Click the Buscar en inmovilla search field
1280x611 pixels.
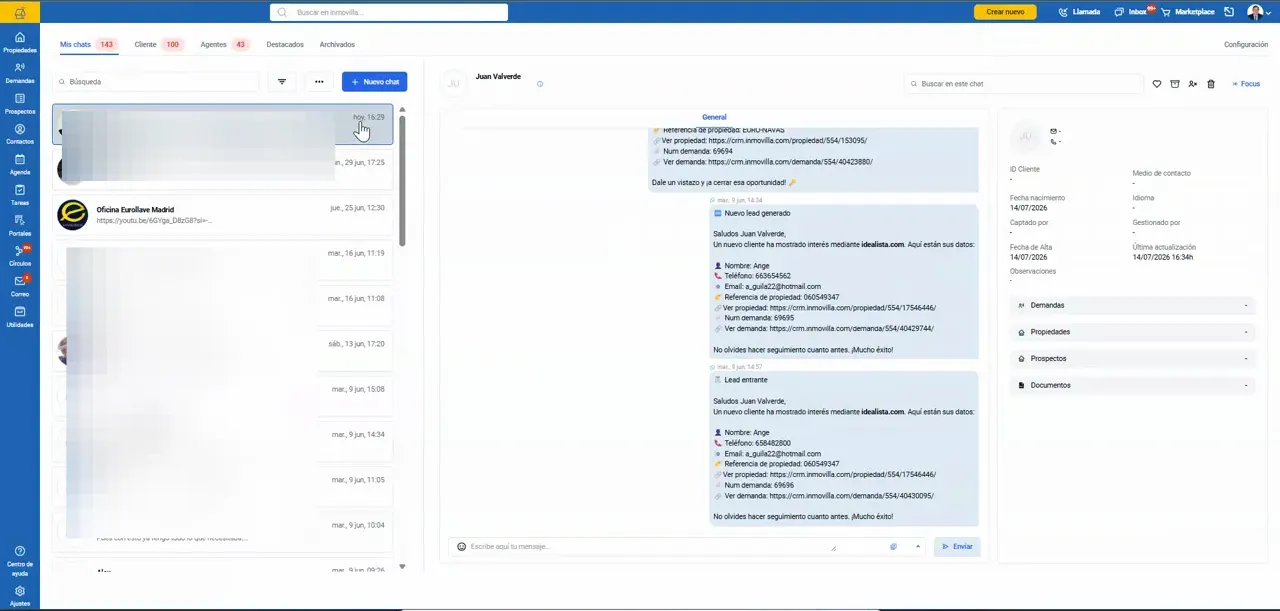click(x=389, y=12)
